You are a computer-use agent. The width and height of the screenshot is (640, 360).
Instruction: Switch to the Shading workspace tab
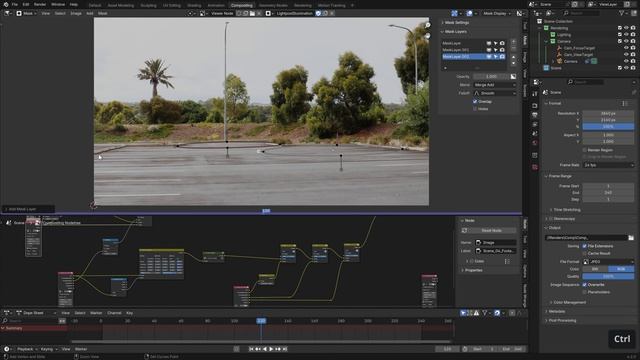[194, 5]
